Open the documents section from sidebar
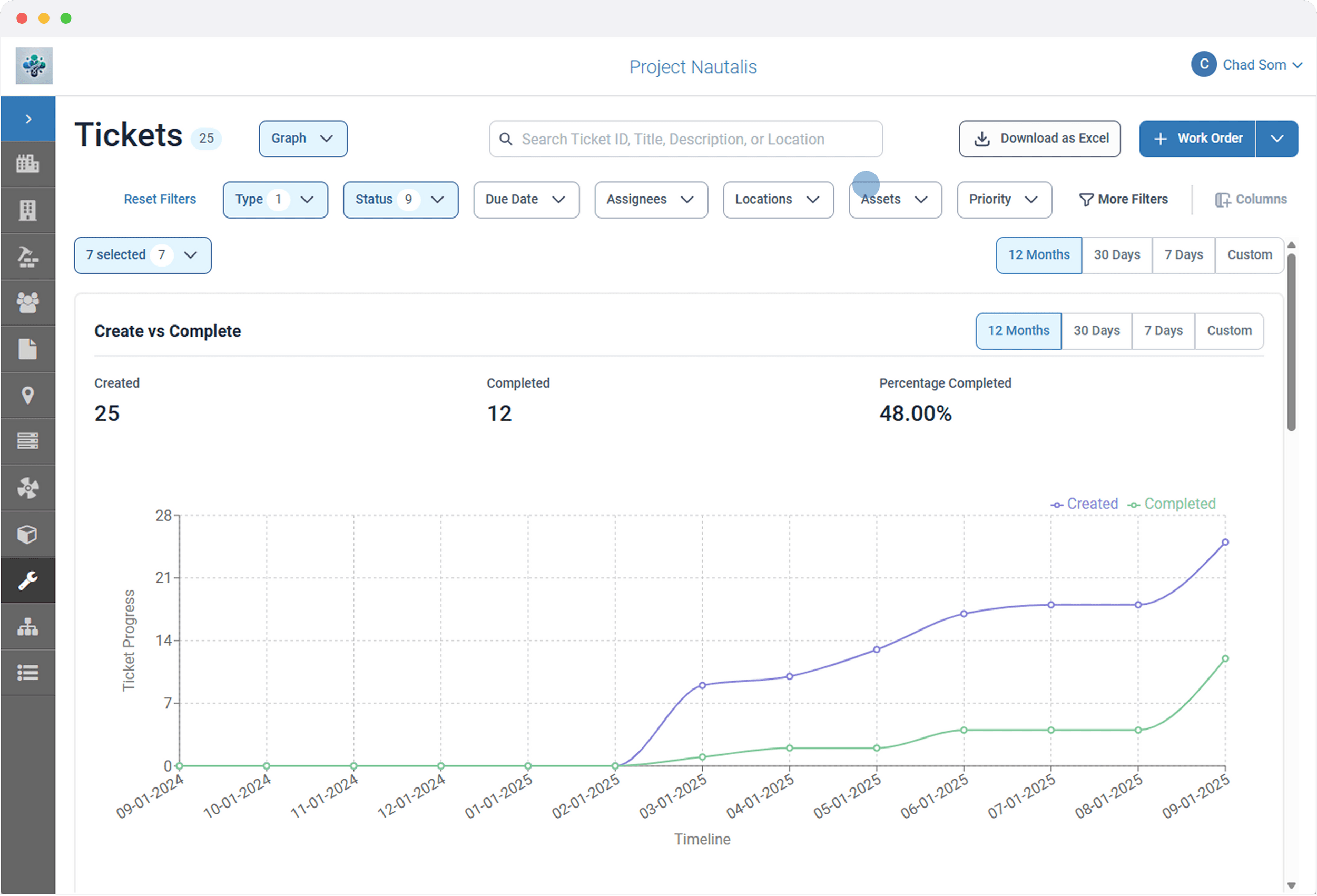 click(29, 349)
